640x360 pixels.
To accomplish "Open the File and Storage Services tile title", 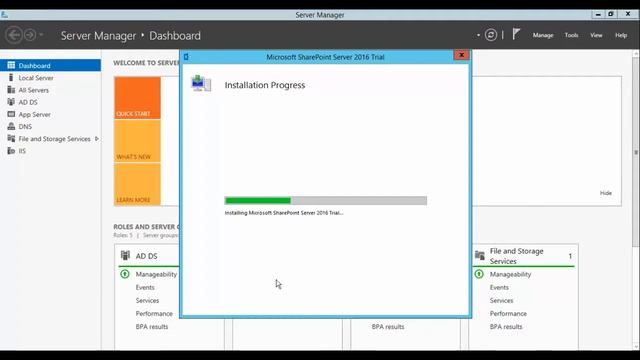I will click(x=516, y=256).
